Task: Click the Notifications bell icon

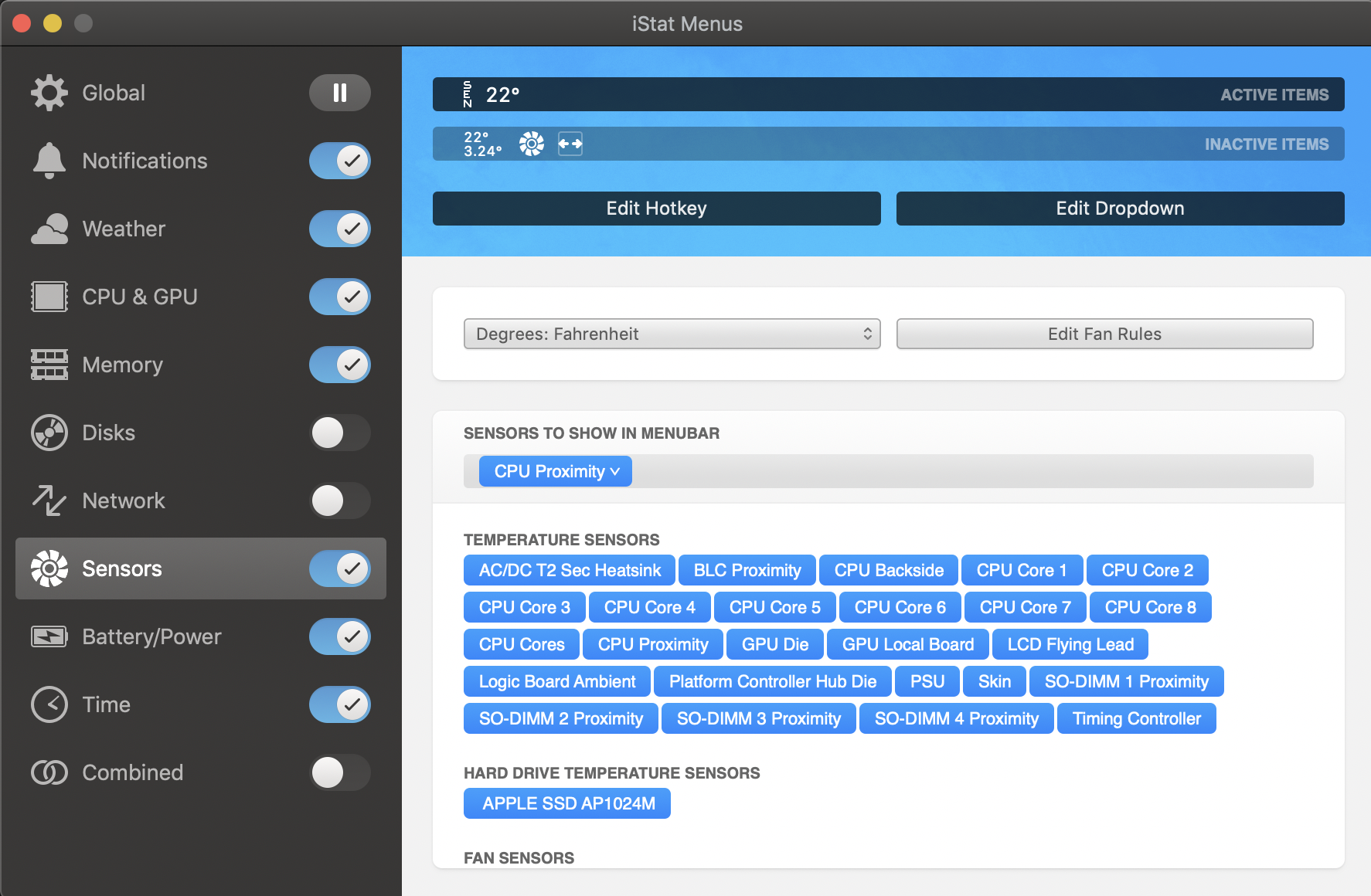Action: pos(49,161)
